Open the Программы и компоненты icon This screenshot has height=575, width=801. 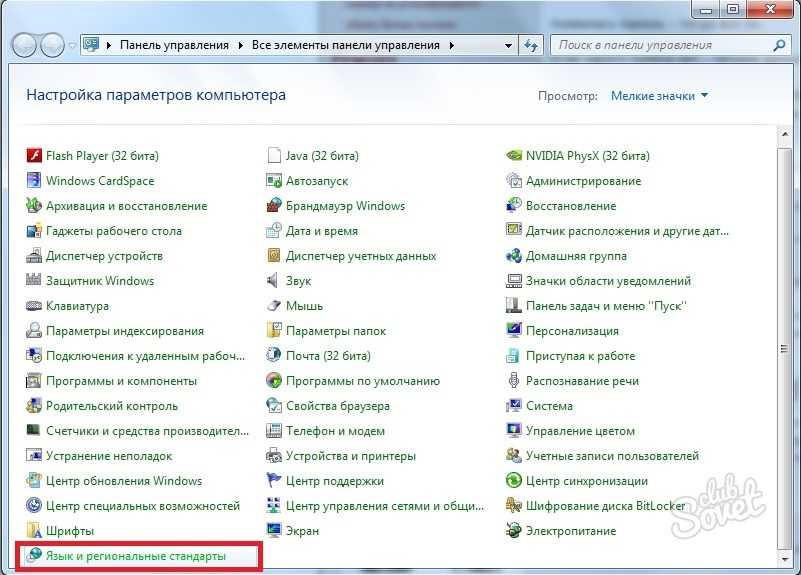[34, 380]
